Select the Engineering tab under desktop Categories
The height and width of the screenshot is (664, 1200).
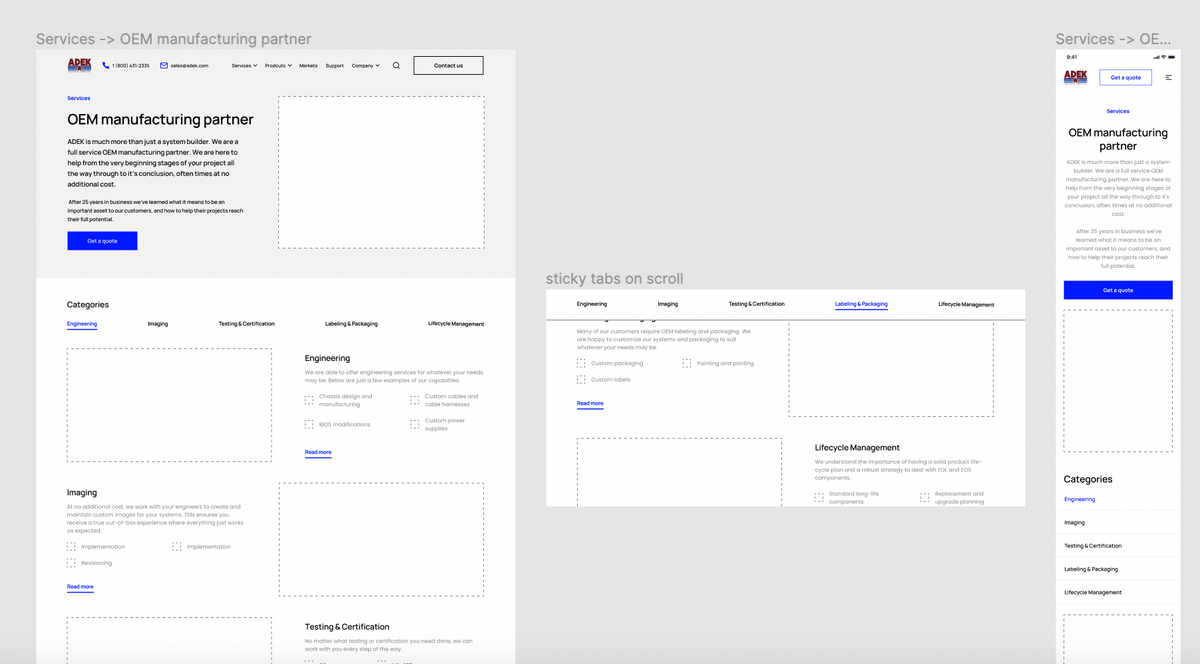tap(82, 324)
